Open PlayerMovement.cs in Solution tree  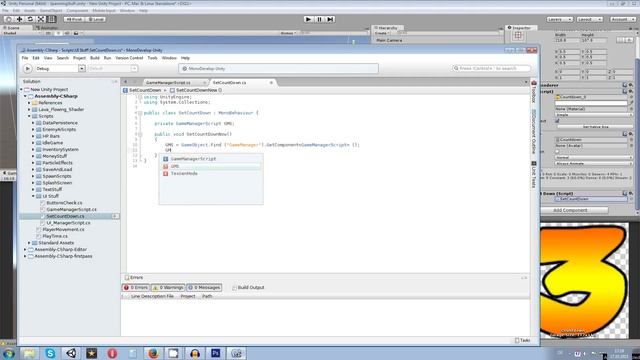point(63,229)
